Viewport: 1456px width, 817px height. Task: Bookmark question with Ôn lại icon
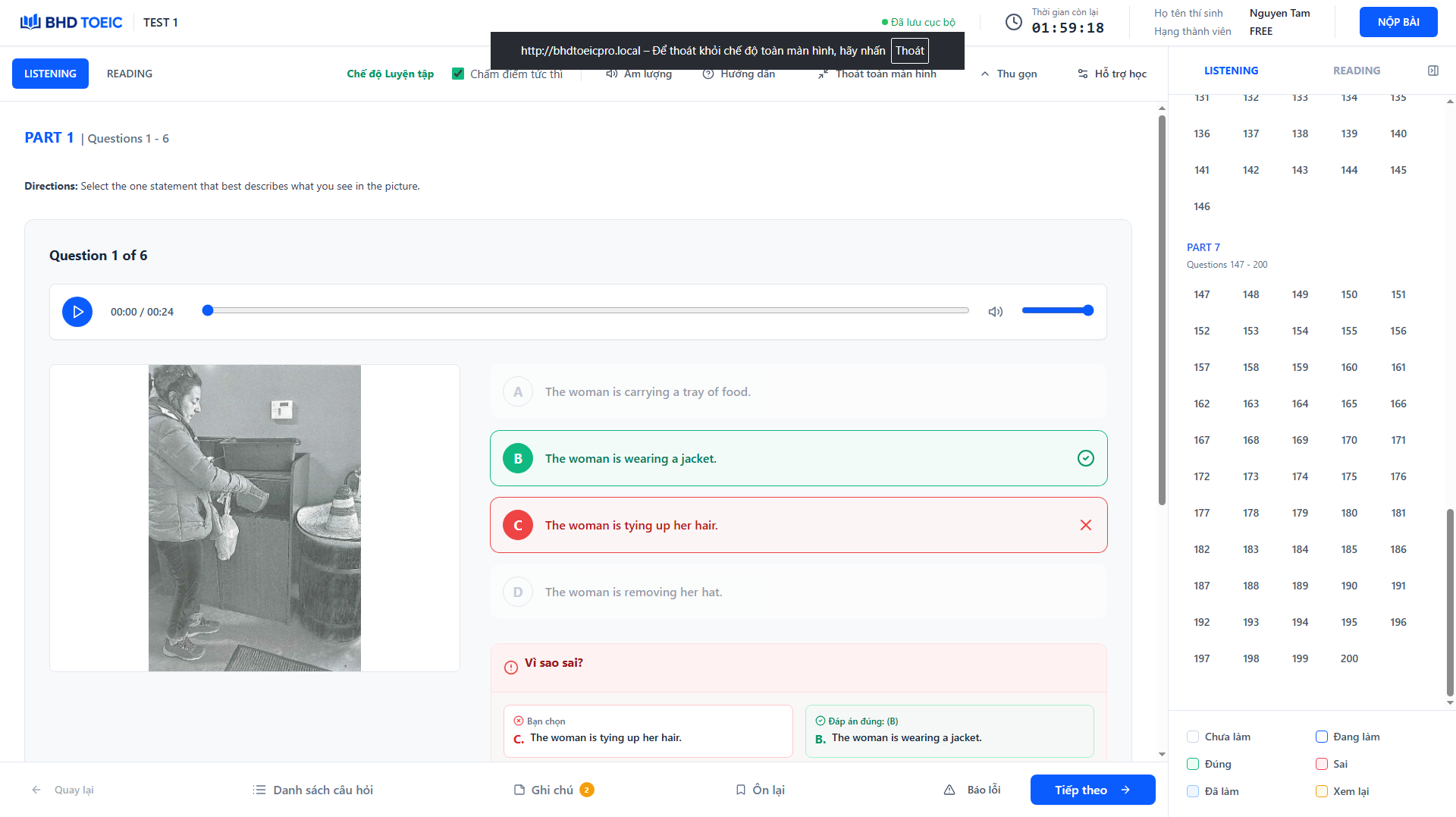click(741, 790)
